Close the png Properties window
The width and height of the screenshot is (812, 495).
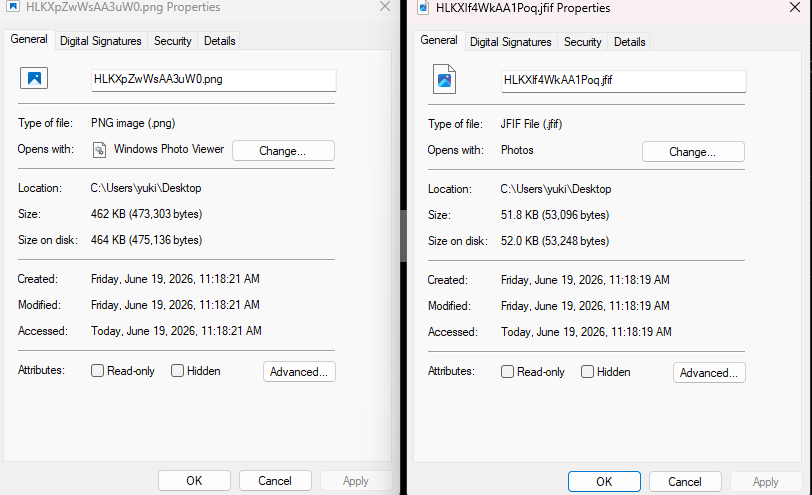click(385, 7)
